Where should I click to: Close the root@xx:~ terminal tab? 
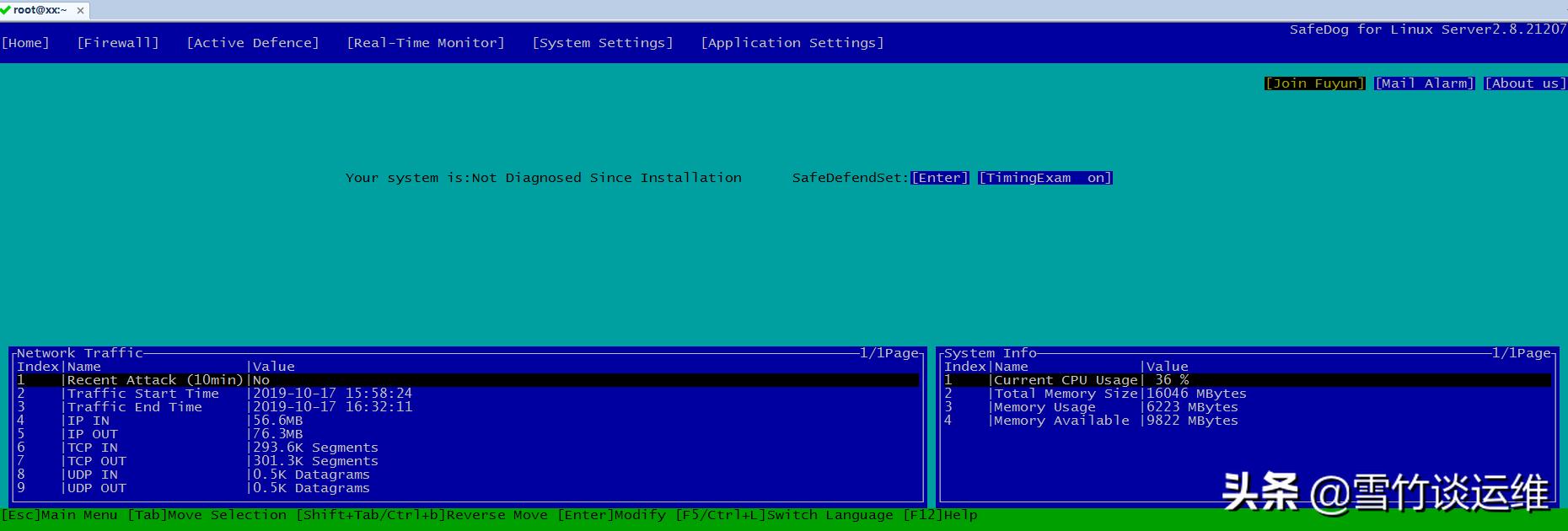pos(80,10)
